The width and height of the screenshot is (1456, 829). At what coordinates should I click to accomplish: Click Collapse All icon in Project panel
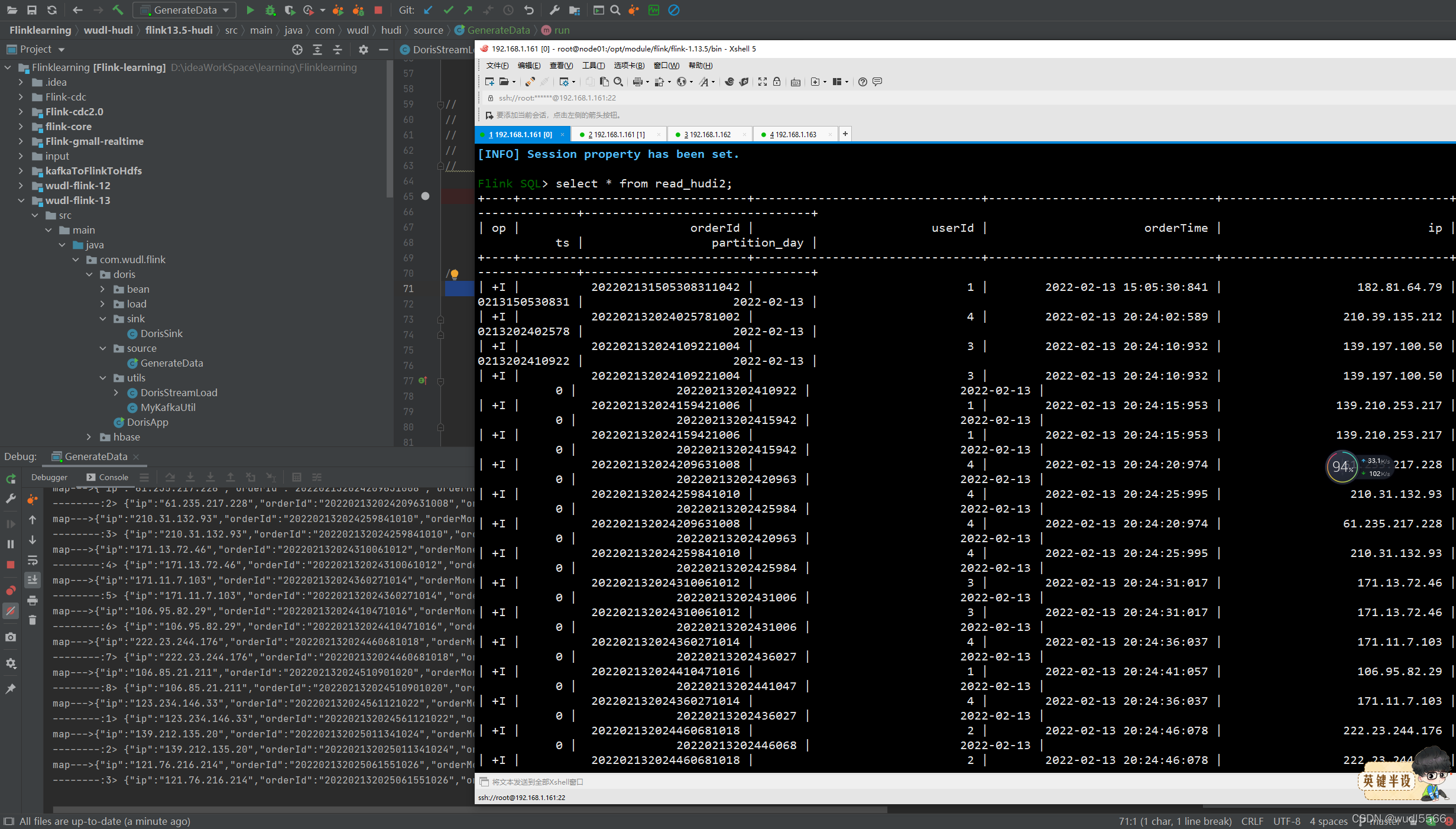point(338,50)
